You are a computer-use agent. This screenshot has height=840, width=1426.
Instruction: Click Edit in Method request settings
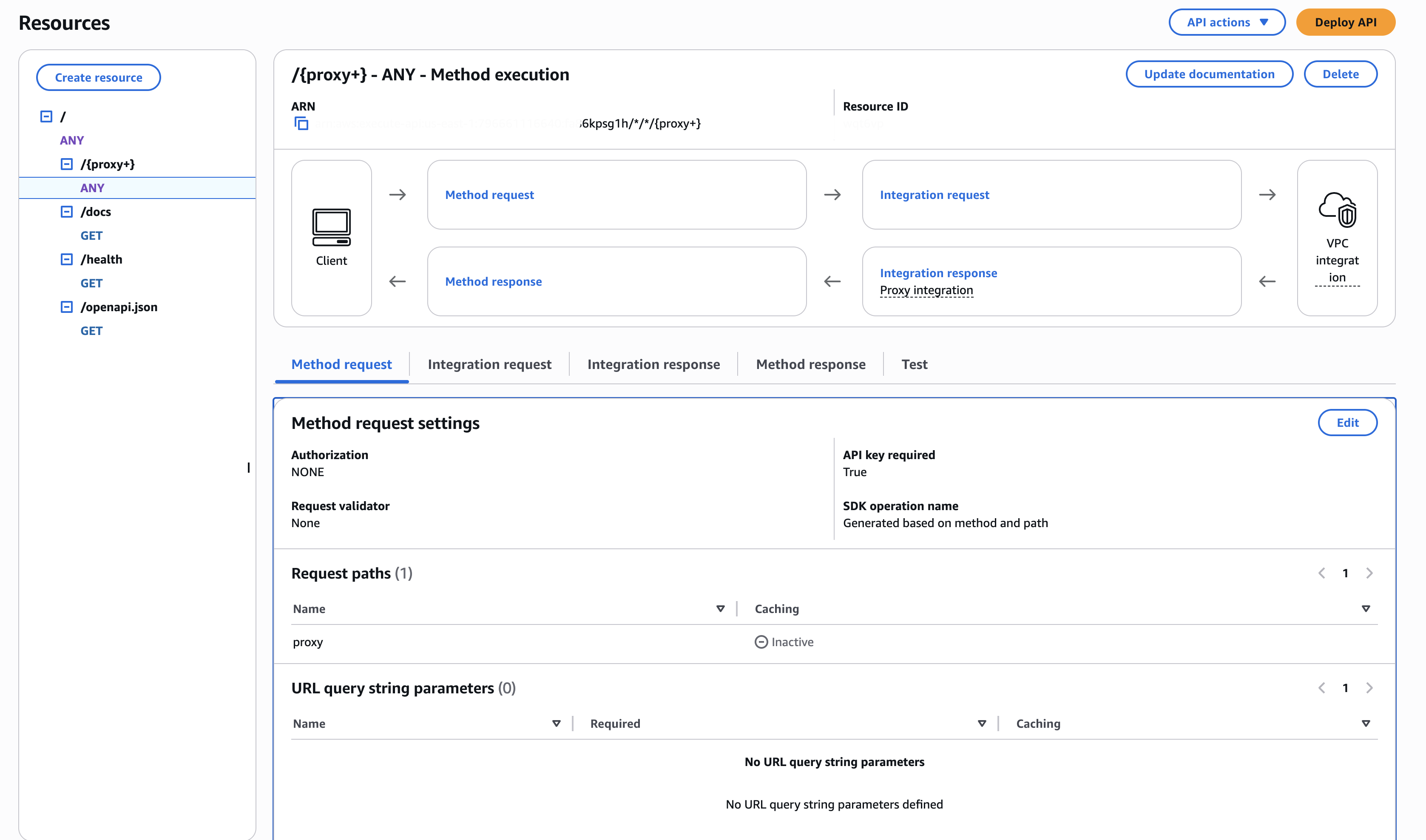(x=1347, y=423)
